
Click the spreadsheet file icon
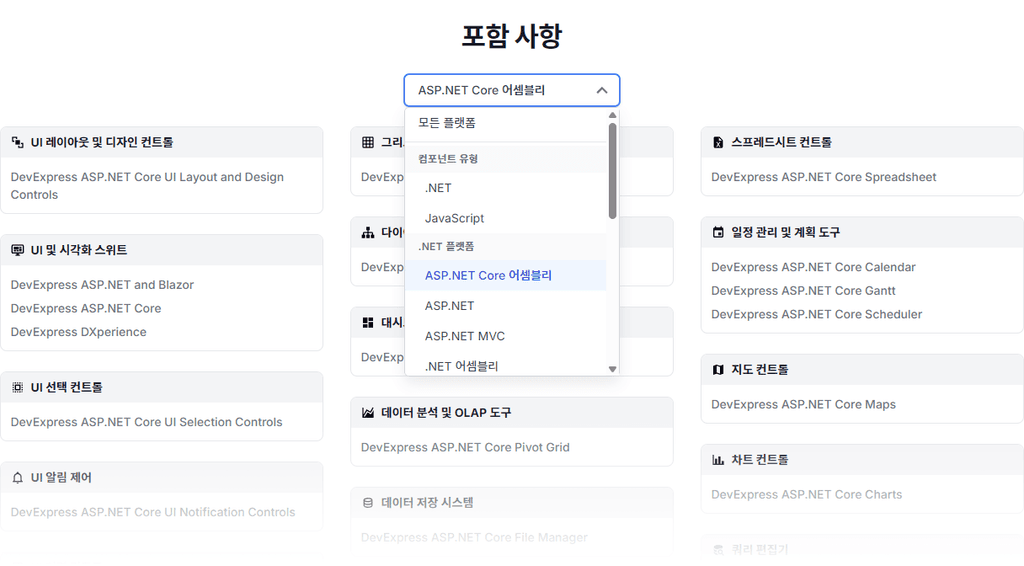pyautogui.click(x=718, y=142)
